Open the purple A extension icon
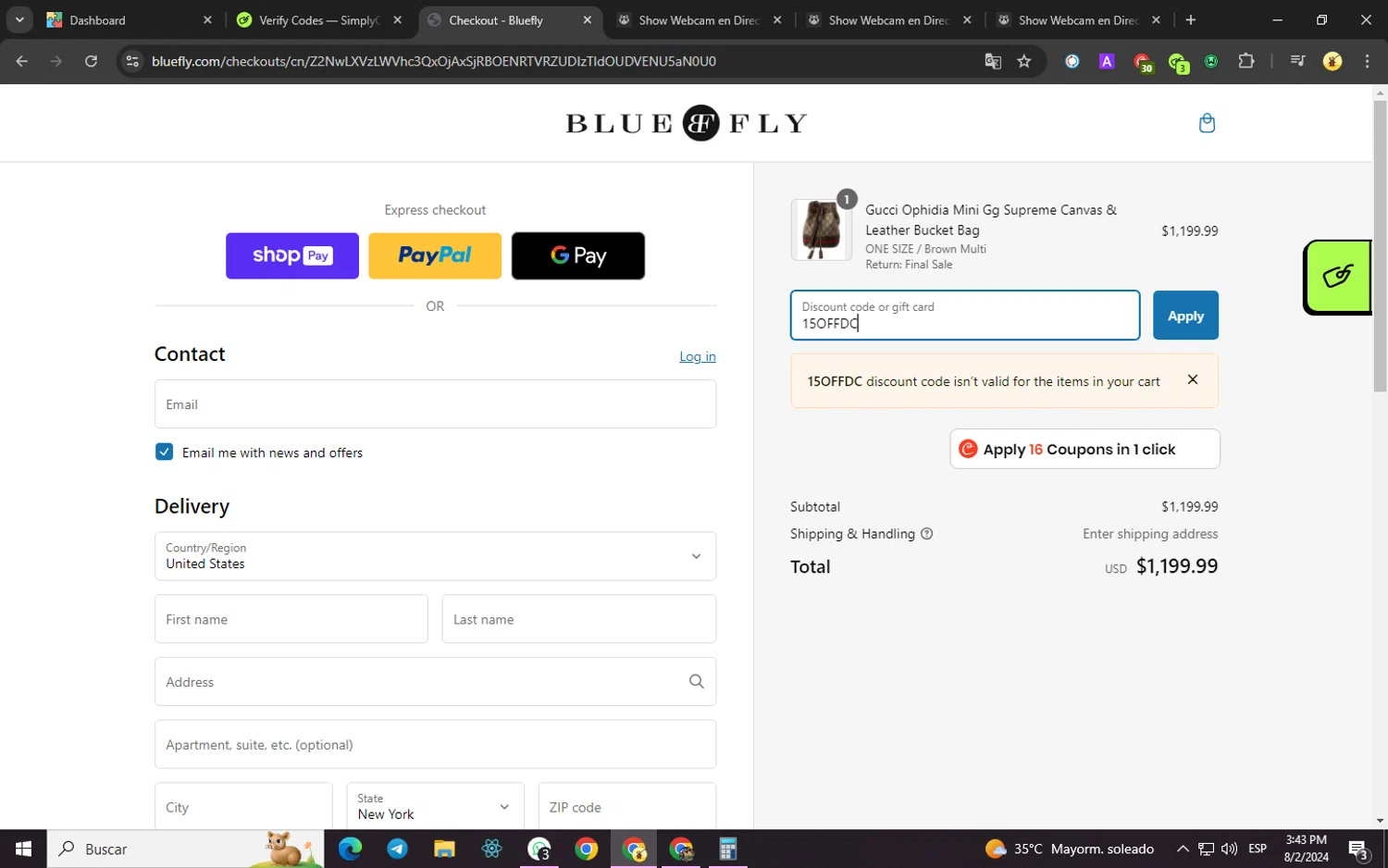 1107,61
